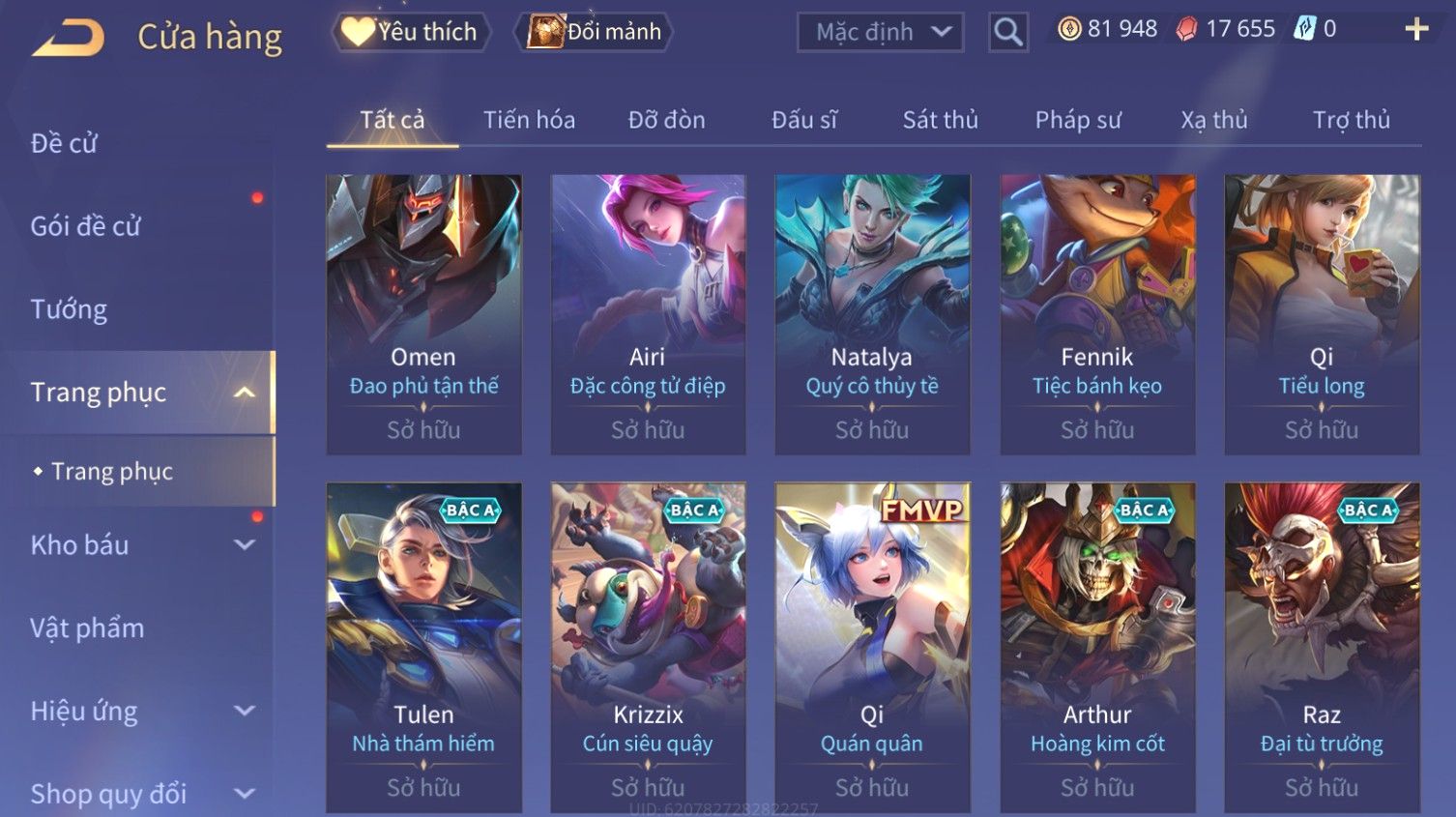Screen dimensions: 1456x817
Task: Switch to the Pháp sư tab
Action: (x=1078, y=120)
